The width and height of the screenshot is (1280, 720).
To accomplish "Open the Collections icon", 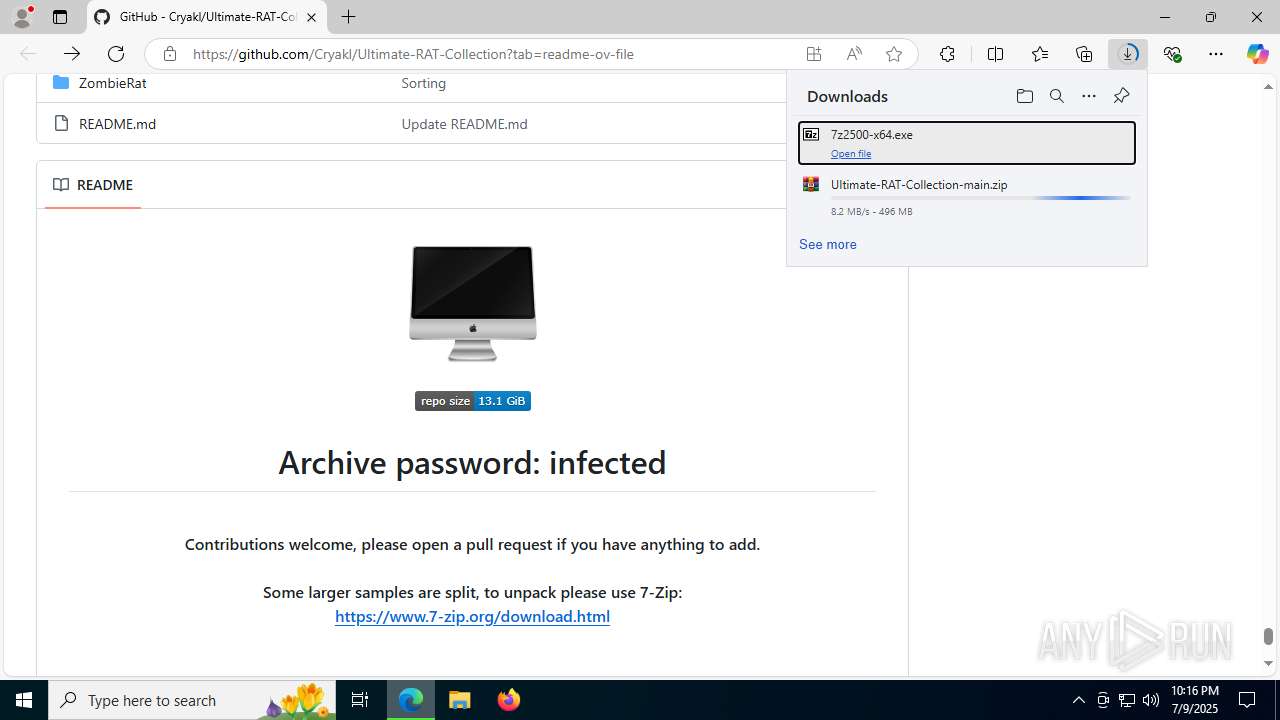I will [x=1084, y=54].
